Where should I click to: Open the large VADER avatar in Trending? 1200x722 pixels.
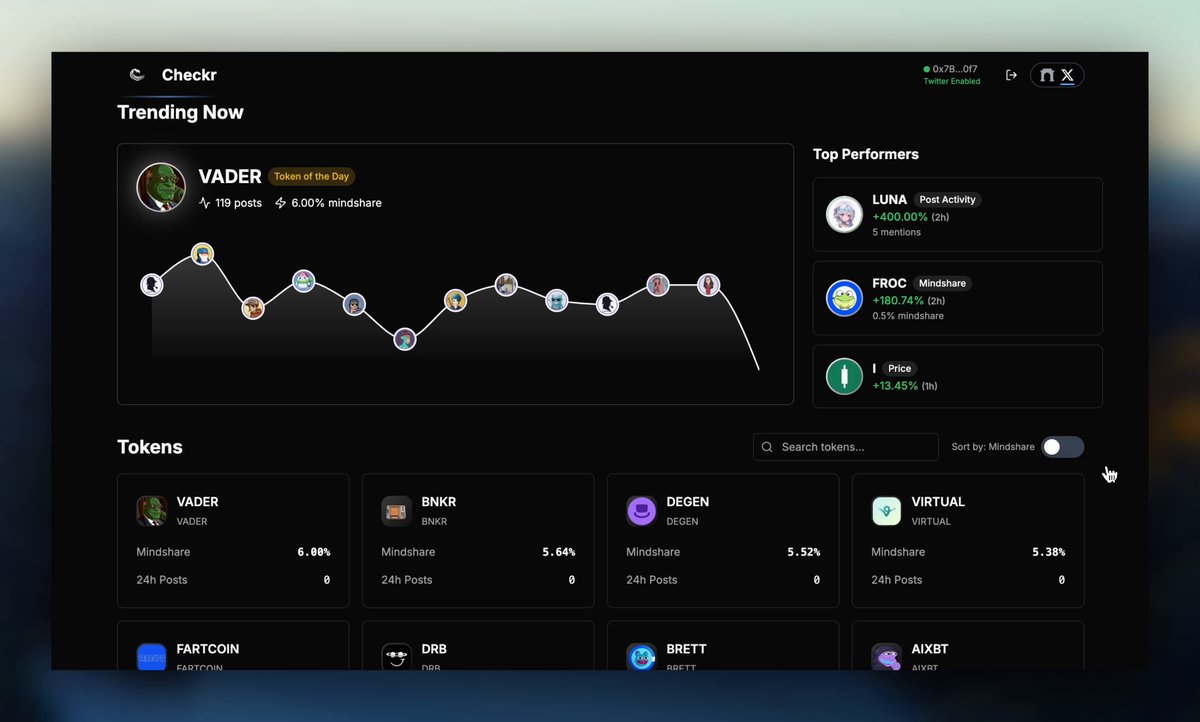pyautogui.click(x=161, y=188)
